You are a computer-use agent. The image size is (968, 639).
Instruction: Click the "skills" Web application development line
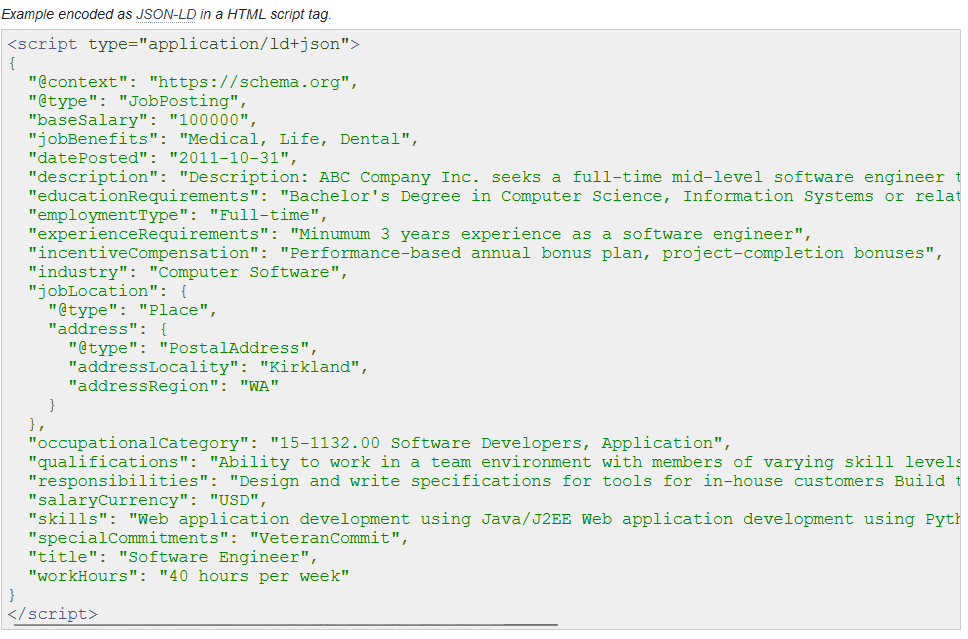(494, 520)
